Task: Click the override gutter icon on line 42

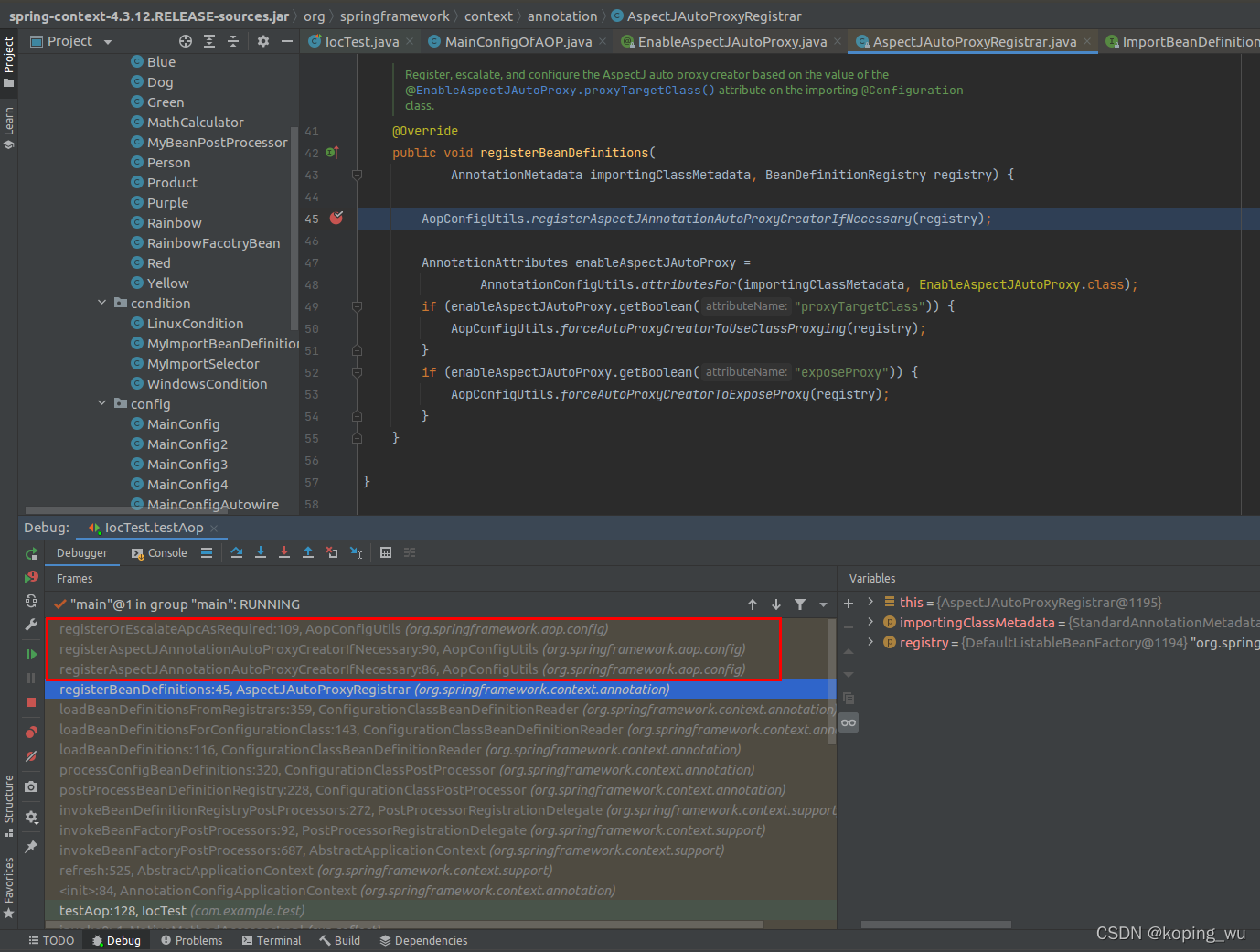Action: point(332,153)
